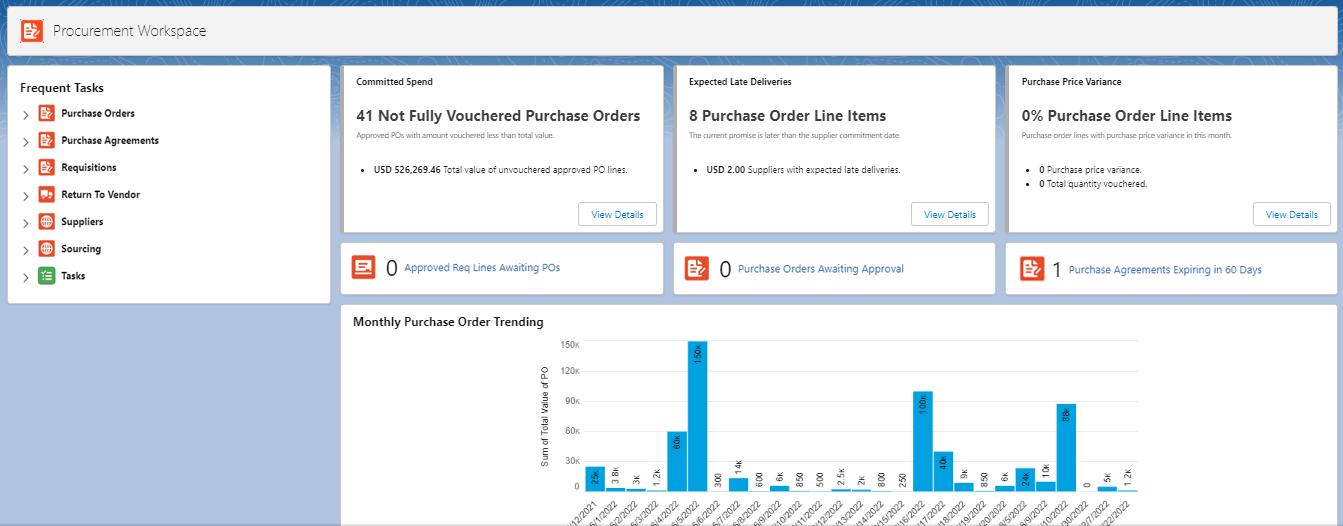Click the Sourcing globe icon

[46, 249]
